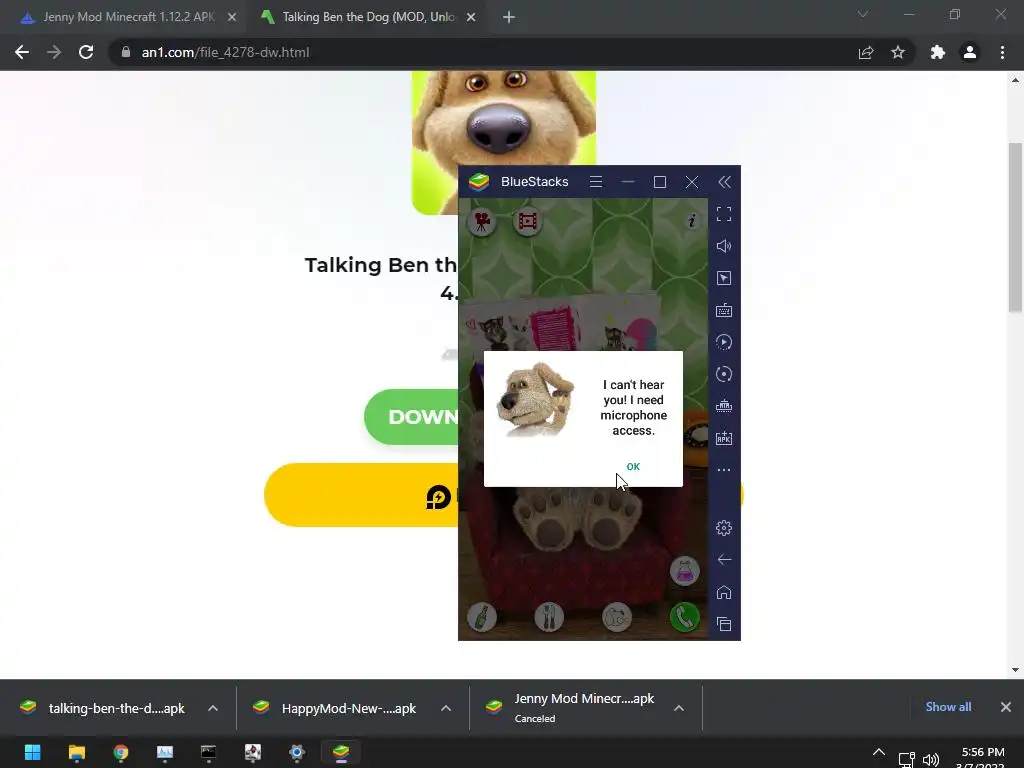This screenshot has height=768, width=1024.
Task: Open BlueStacks settings gear
Action: click(x=724, y=528)
